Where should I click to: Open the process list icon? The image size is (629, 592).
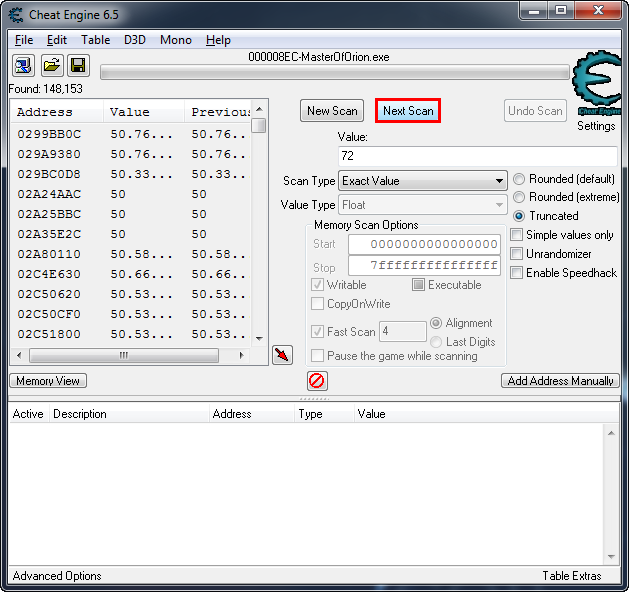[x=23, y=65]
